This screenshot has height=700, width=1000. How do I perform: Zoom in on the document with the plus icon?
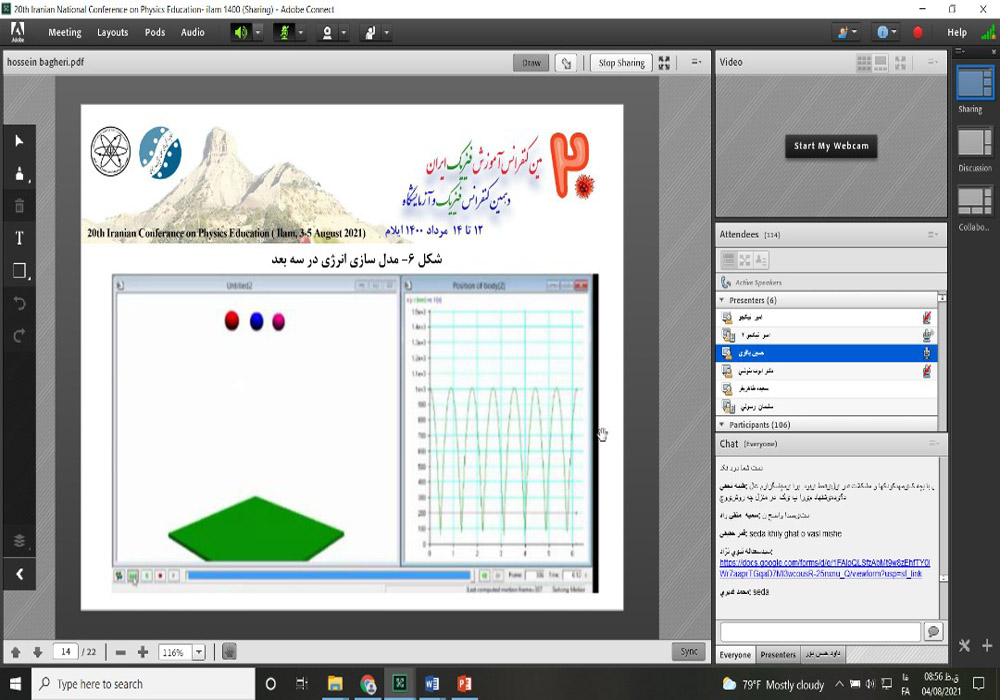143,652
